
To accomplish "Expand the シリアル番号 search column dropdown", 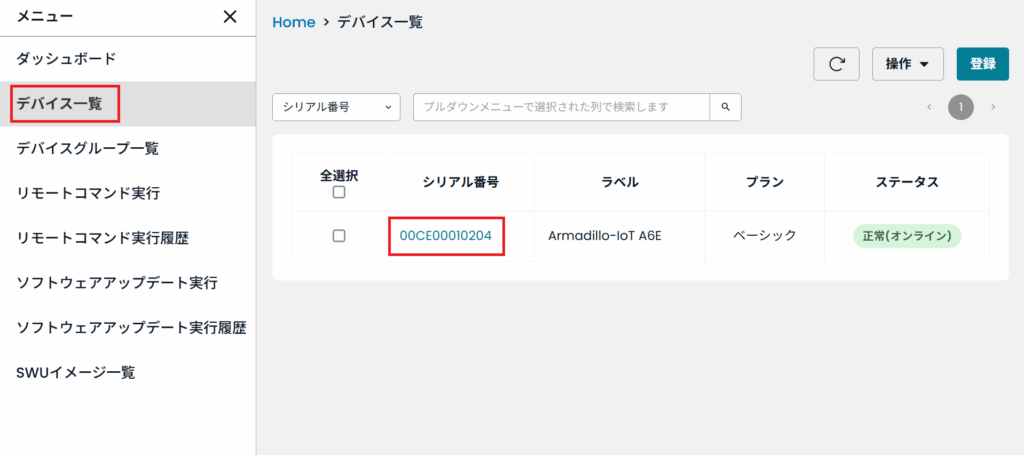I will pyautogui.click(x=336, y=107).
